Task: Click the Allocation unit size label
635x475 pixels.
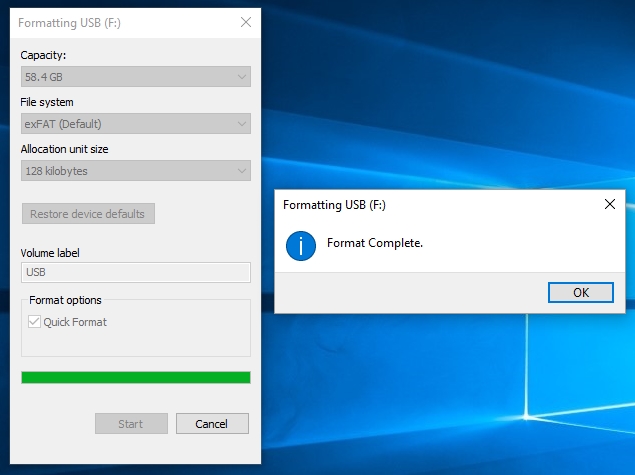Action: click(x=64, y=149)
